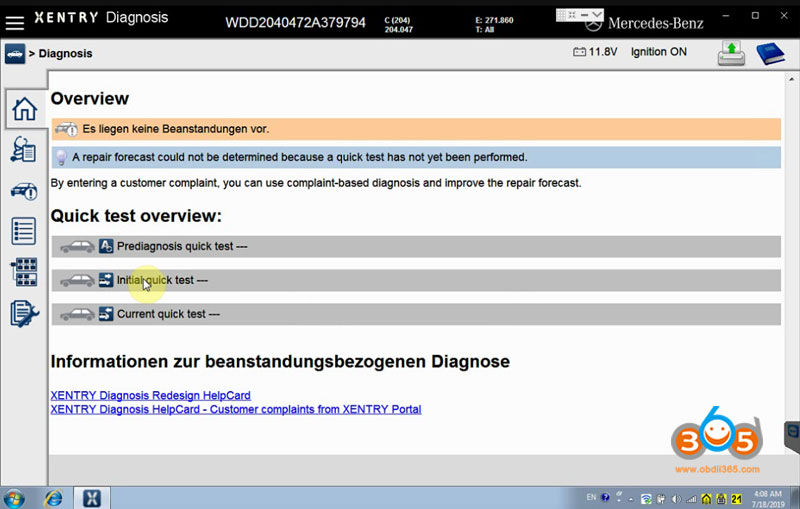Open the Windows Start button

(13, 499)
